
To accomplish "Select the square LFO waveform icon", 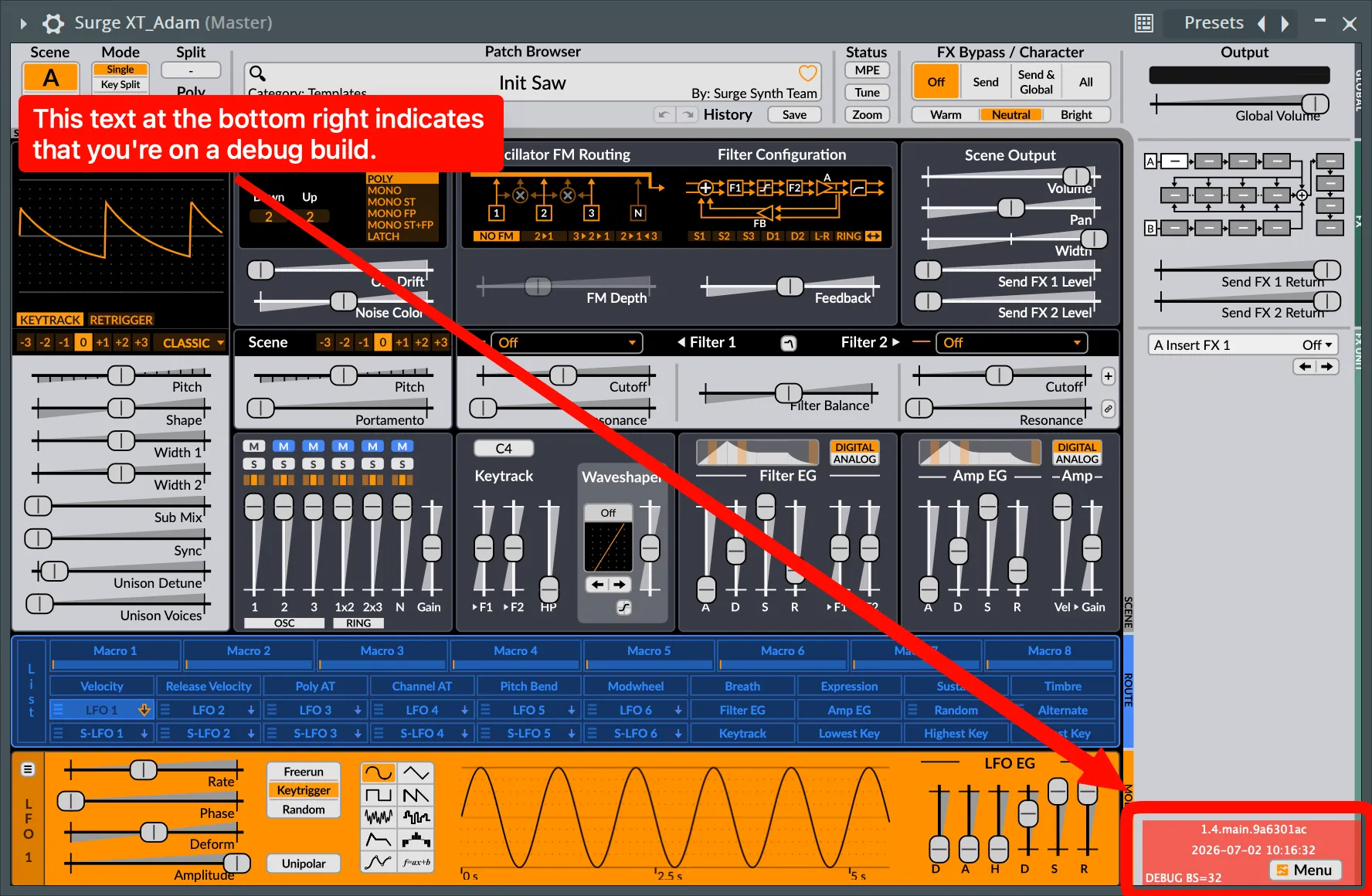I will [379, 795].
